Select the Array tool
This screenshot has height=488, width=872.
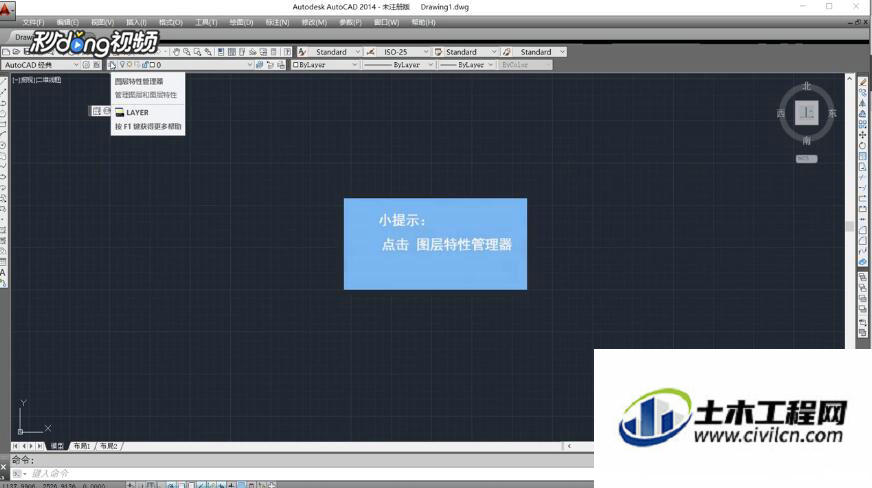pos(863,124)
